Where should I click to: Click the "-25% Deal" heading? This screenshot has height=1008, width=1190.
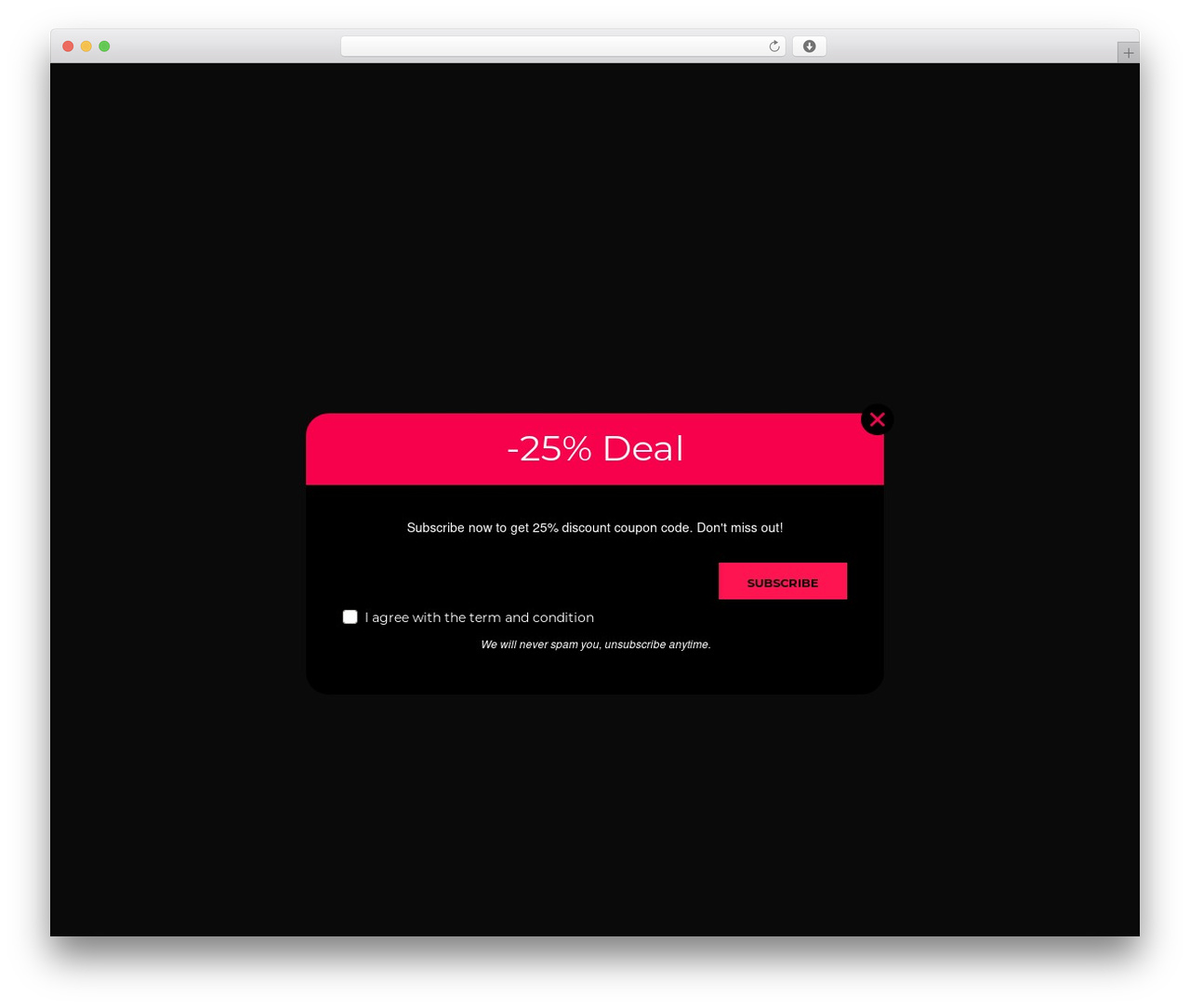[595, 448]
